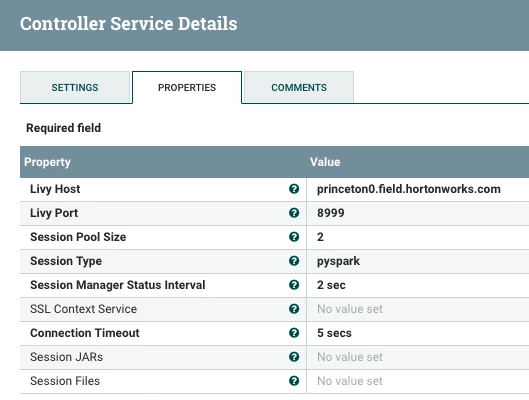The height and width of the screenshot is (400, 529).
Task: Edit Connection Timeout value 5 secs
Action: (x=334, y=333)
